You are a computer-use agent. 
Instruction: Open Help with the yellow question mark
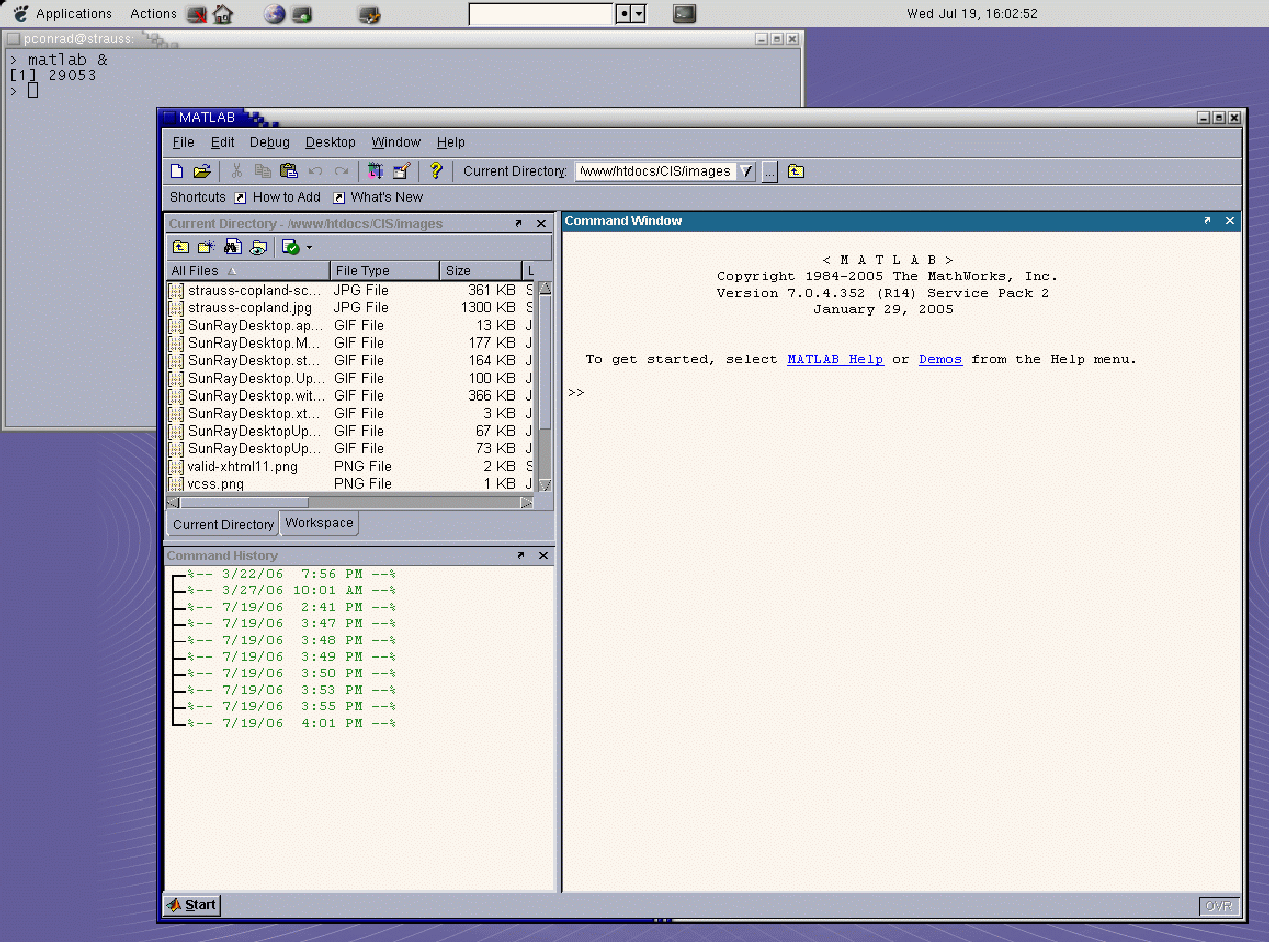coord(435,171)
